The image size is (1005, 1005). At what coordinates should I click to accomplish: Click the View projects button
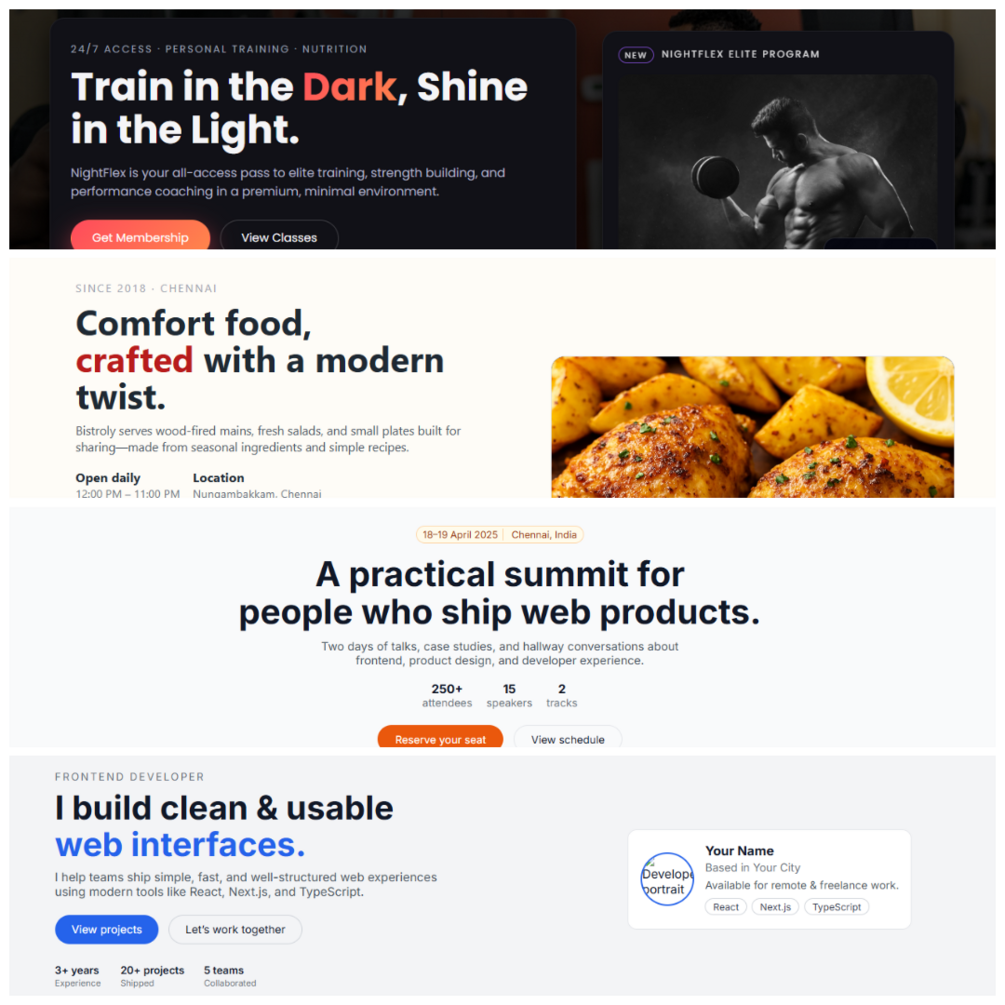point(106,929)
